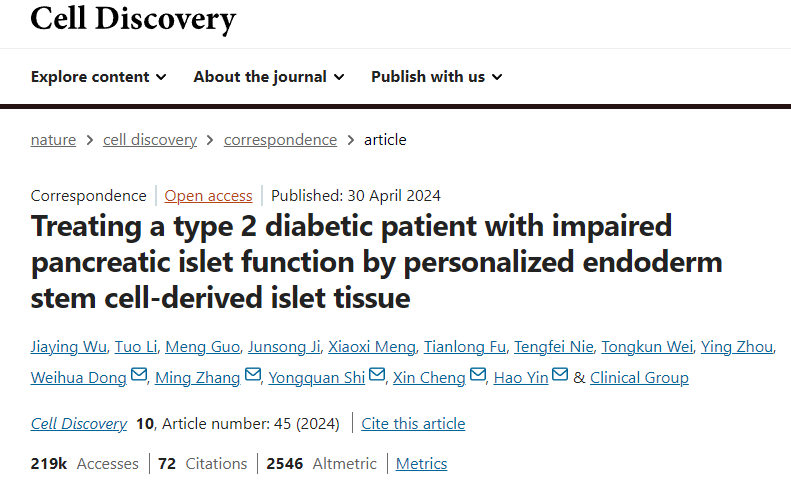Navigate to correspondence breadcrumb
Image resolution: width=791 pixels, height=488 pixels.
click(280, 139)
